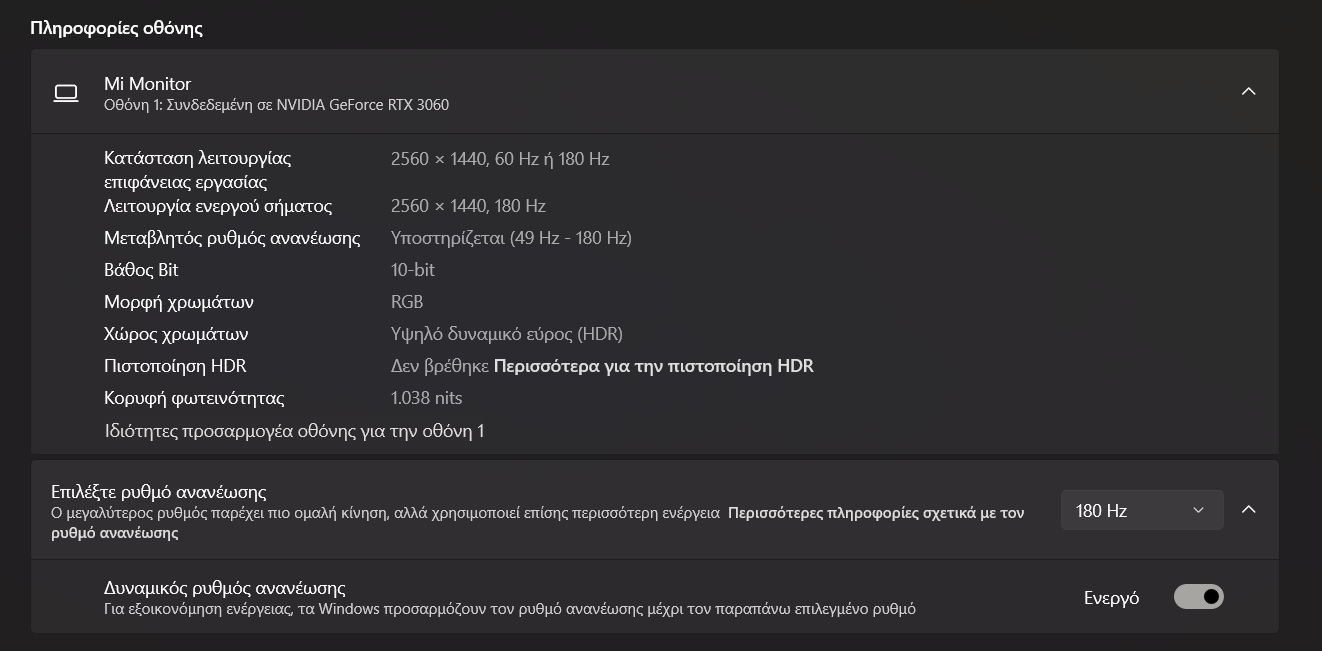Screen dimensions: 1322x651
Task: Click the RGB color format value
Action: 407,302
